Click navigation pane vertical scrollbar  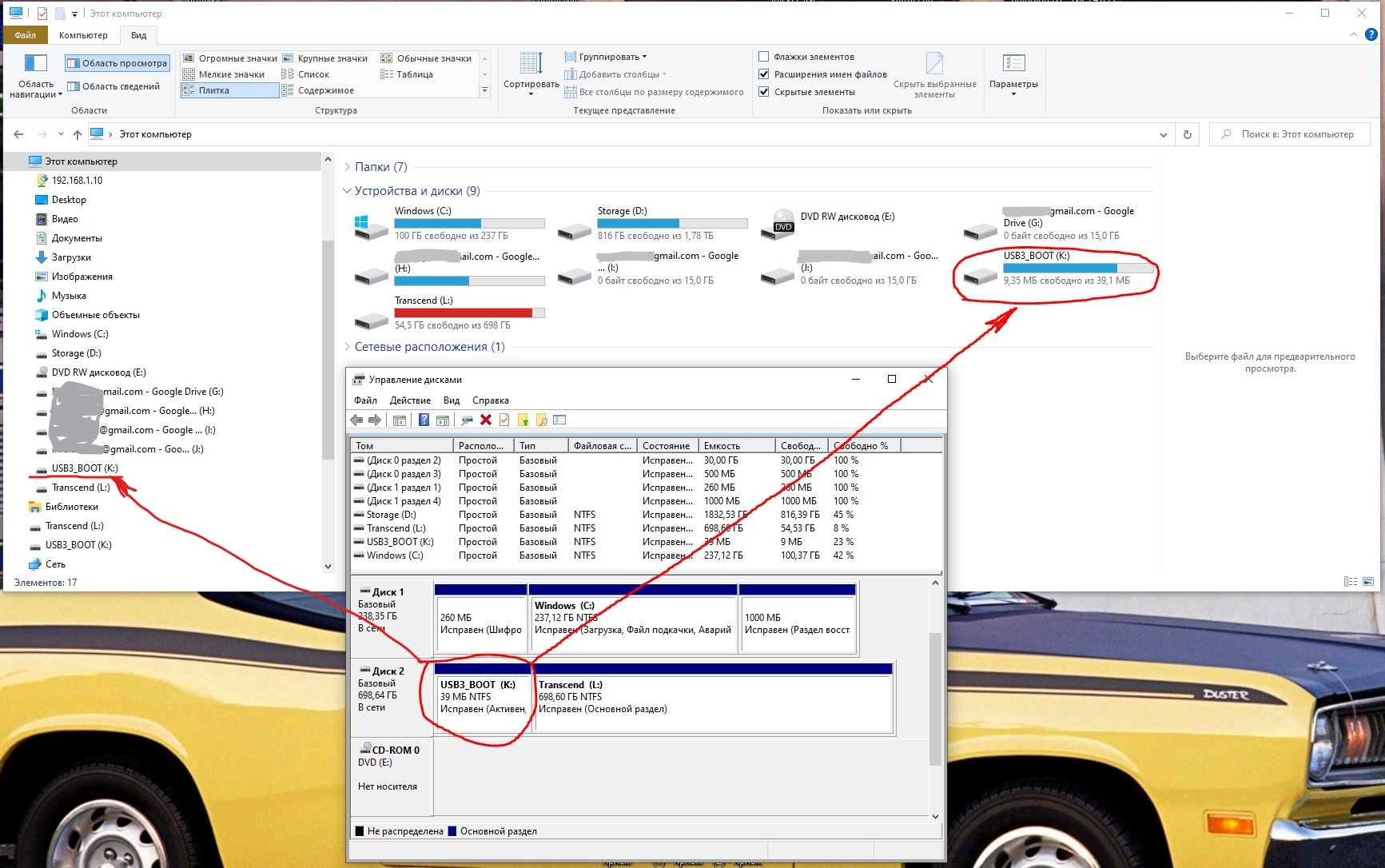(x=328, y=352)
